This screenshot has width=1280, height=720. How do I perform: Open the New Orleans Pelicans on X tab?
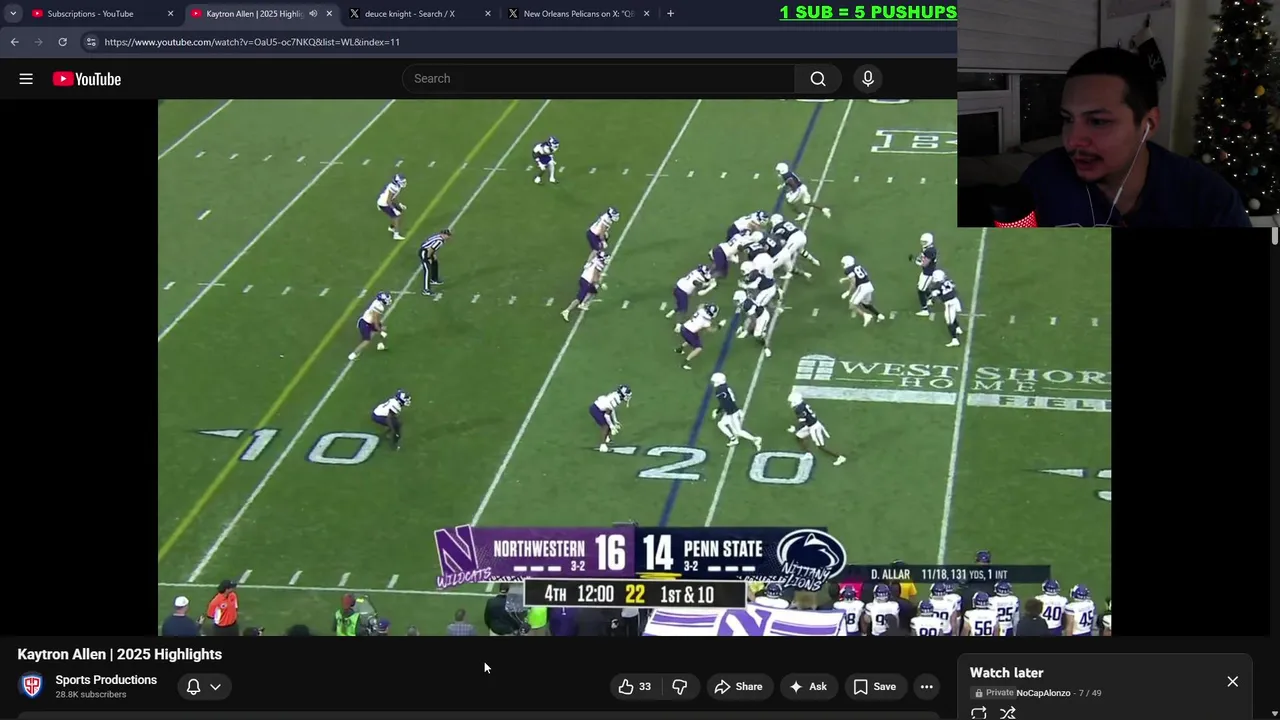click(578, 14)
